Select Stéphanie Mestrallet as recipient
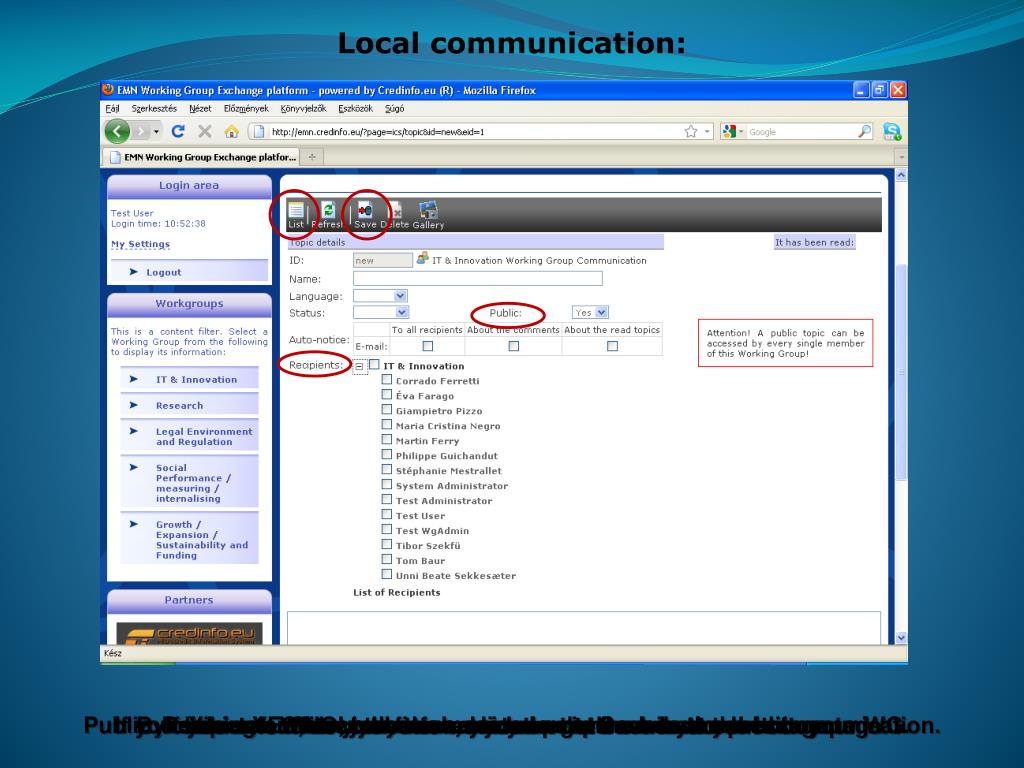The width and height of the screenshot is (1024, 768). (387, 470)
